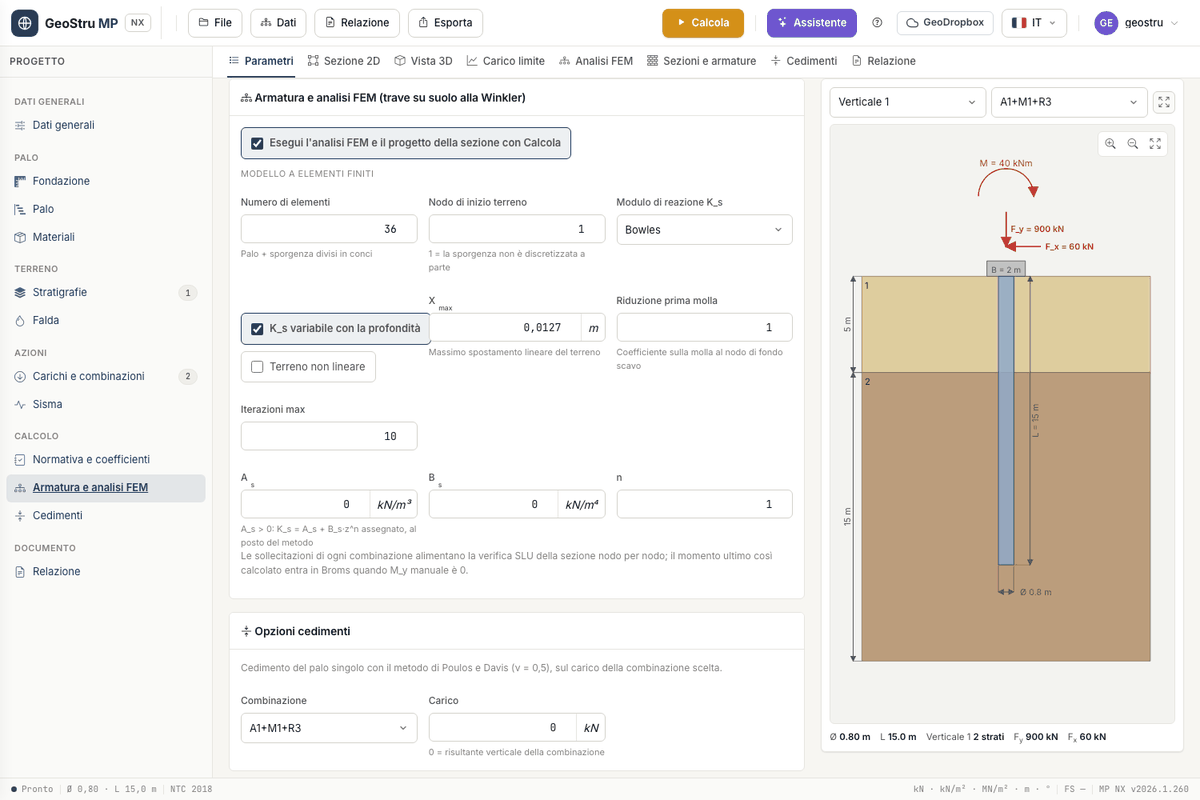Open GeoDropbox
The height and width of the screenshot is (800, 1200).
pos(944,23)
